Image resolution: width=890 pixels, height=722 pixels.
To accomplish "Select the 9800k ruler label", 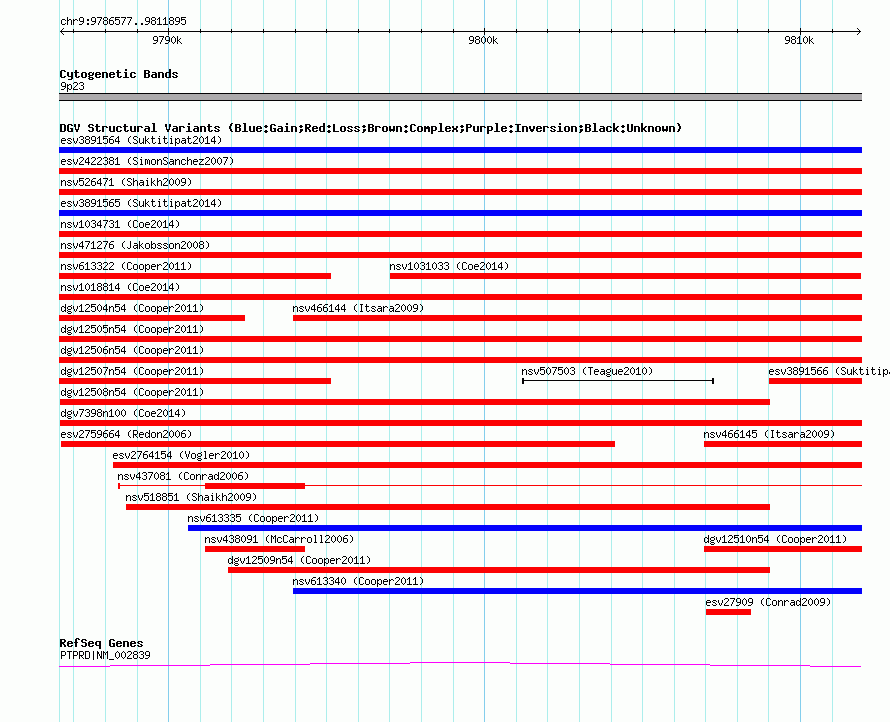I will [x=483, y=40].
